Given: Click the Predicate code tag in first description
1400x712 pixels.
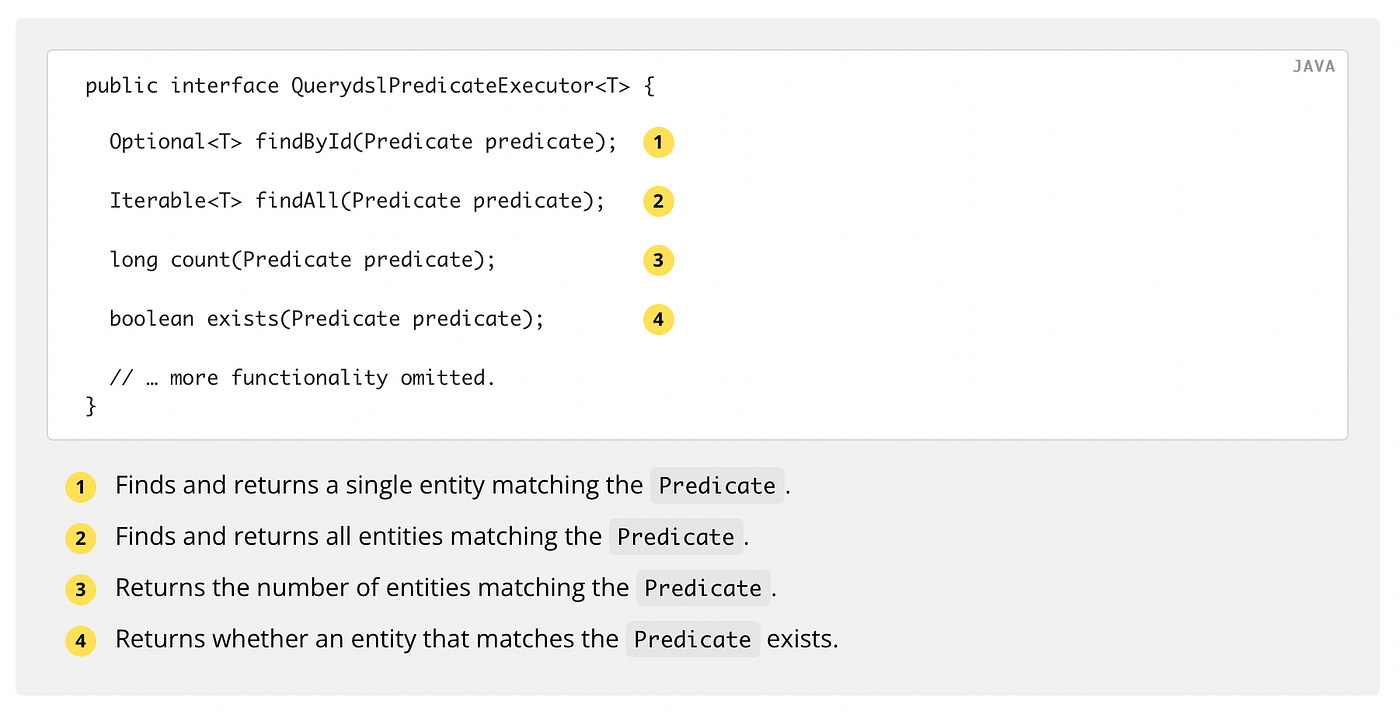Looking at the screenshot, I should [x=717, y=486].
